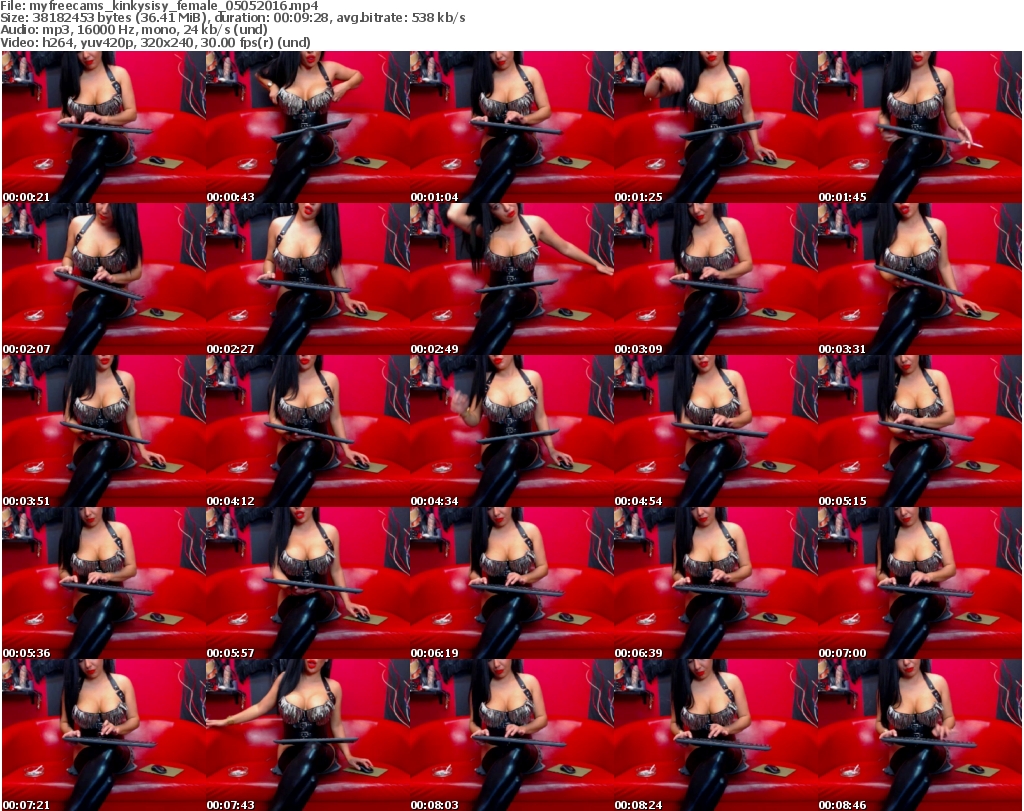This screenshot has width=1024, height=811.
Task: Open the 00:03:31 thumbnail
Action: (x=920, y=279)
